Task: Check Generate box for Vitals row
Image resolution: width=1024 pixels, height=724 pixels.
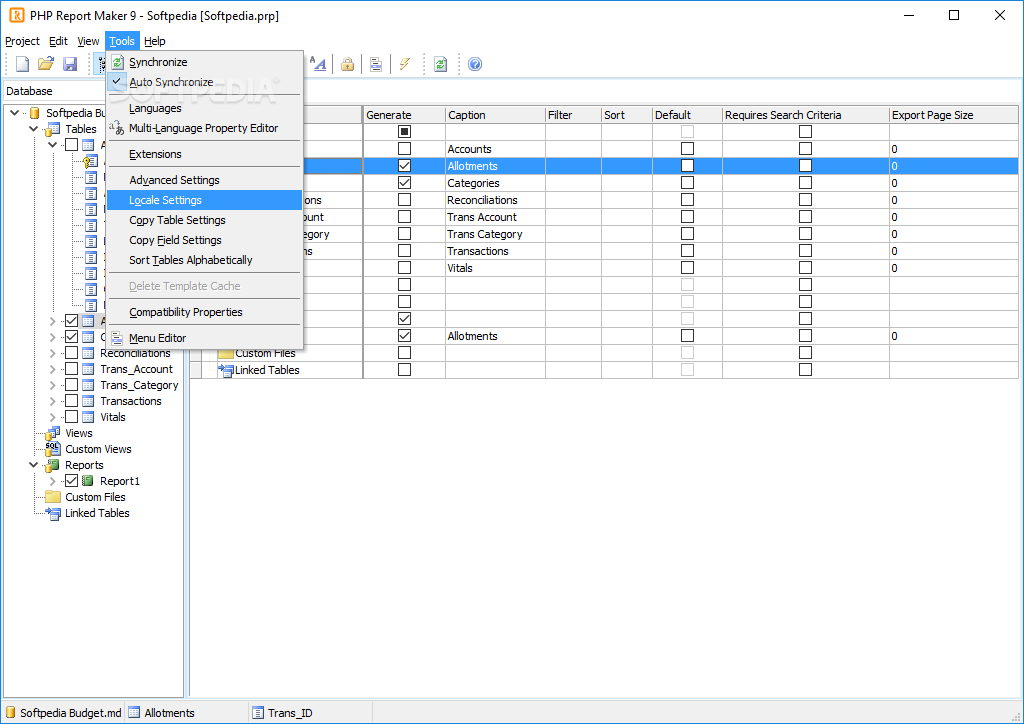Action: point(404,268)
